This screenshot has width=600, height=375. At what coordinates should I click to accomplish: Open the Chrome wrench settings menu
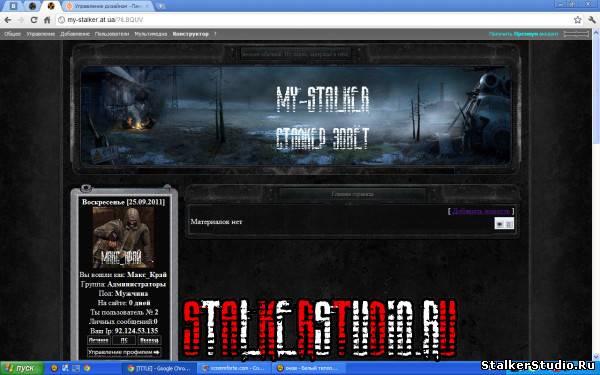click(592, 20)
